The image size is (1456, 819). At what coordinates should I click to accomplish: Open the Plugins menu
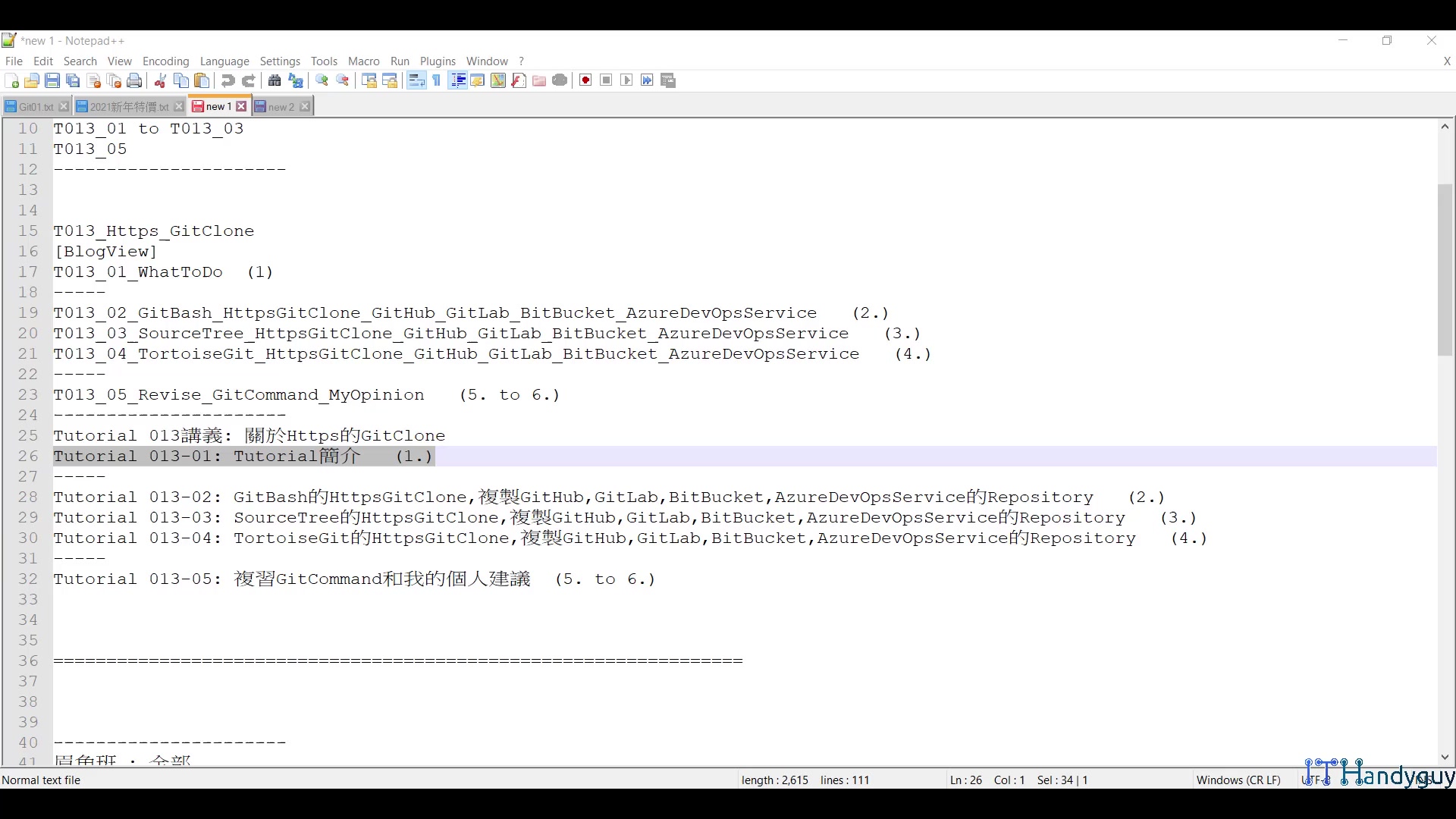coord(438,61)
